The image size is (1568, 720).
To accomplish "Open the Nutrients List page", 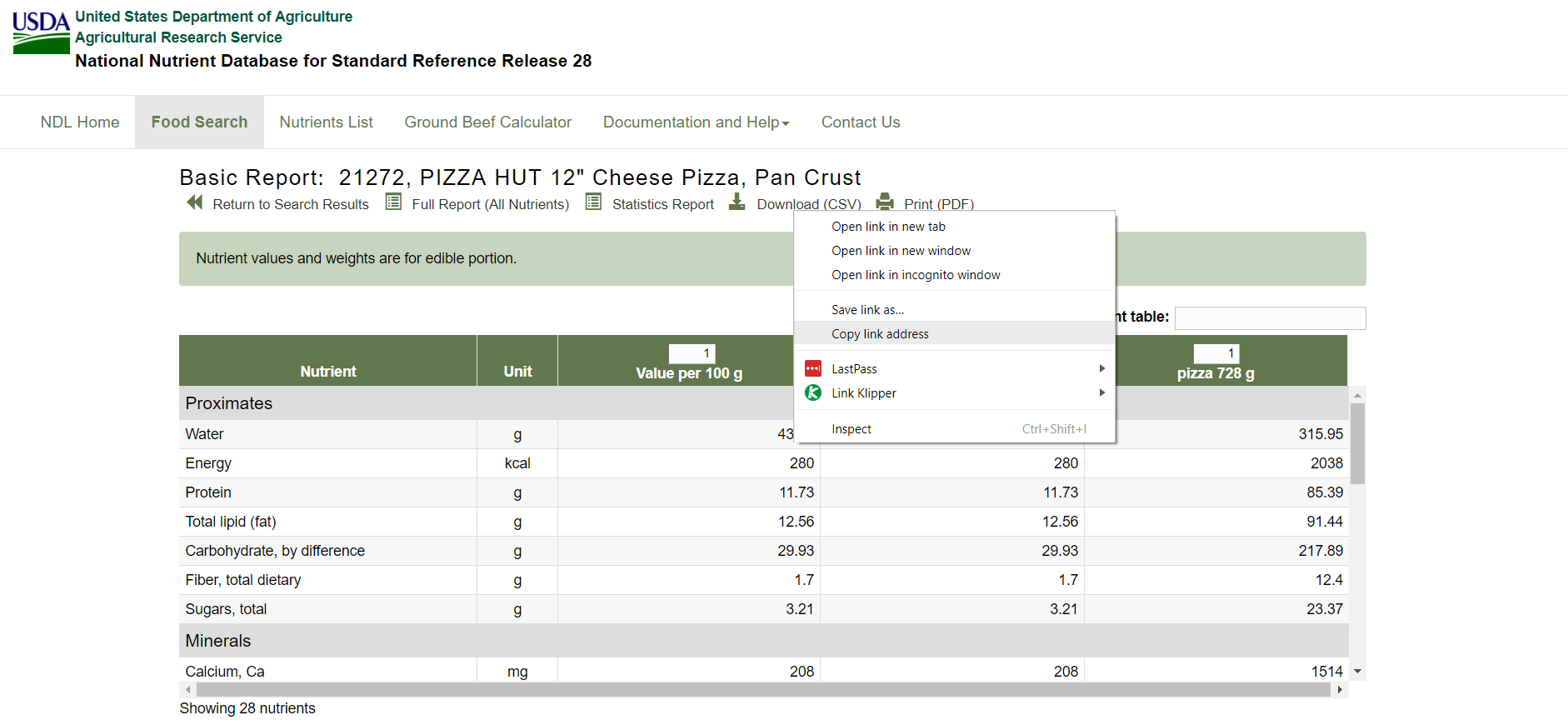I will click(x=326, y=122).
